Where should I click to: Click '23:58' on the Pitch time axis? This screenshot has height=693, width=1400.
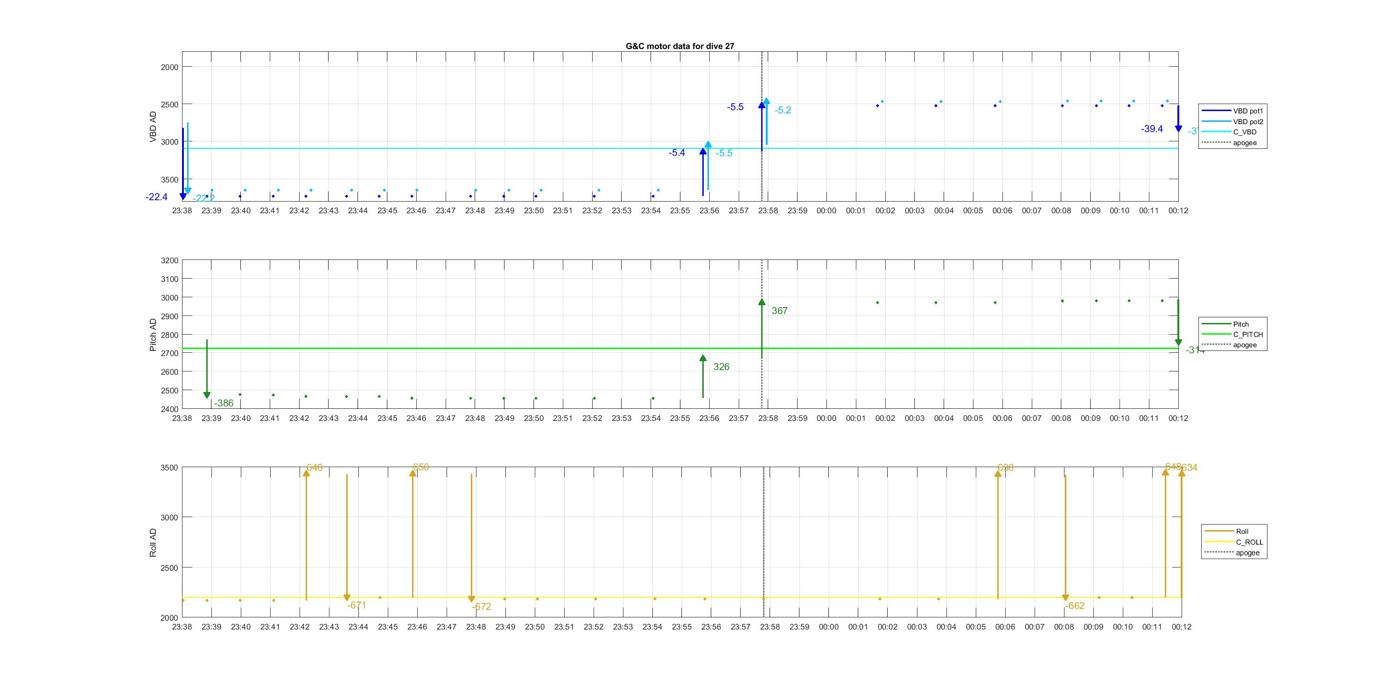coord(768,419)
